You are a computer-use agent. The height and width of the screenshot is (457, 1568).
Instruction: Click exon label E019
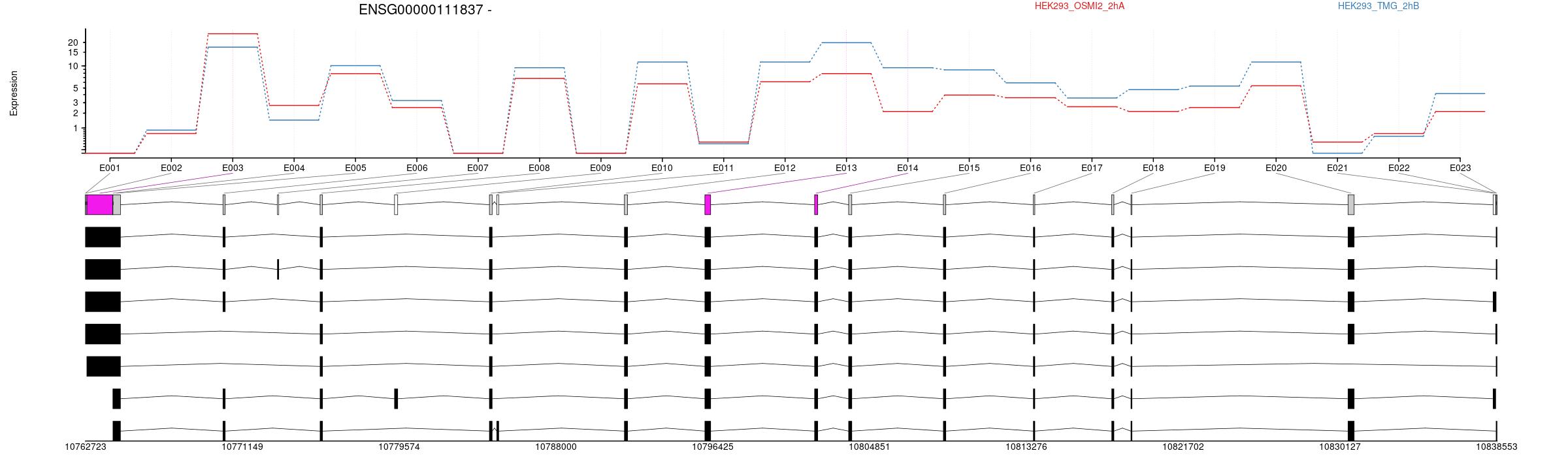pos(1215,168)
